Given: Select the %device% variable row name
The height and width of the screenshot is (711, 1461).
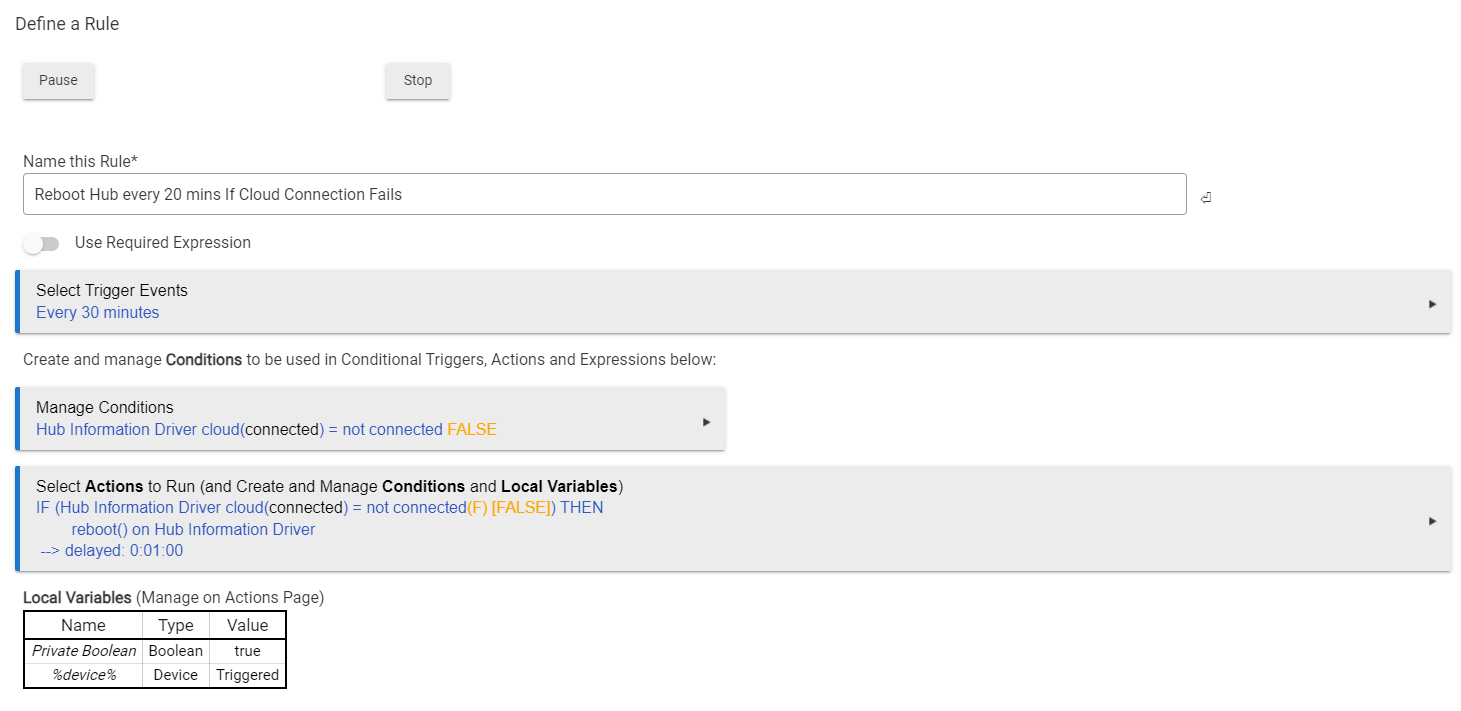Looking at the screenshot, I should click(84, 675).
